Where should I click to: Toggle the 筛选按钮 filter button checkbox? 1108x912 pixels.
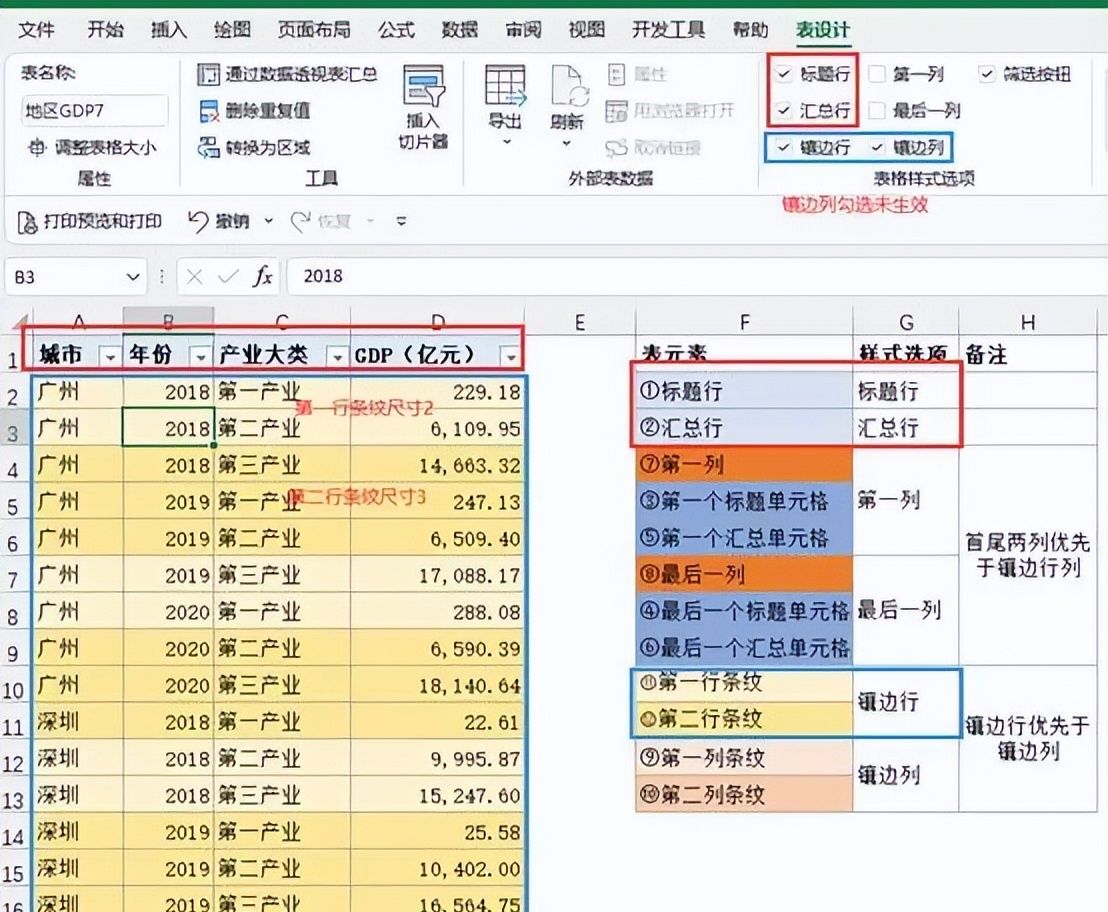(x=987, y=74)
